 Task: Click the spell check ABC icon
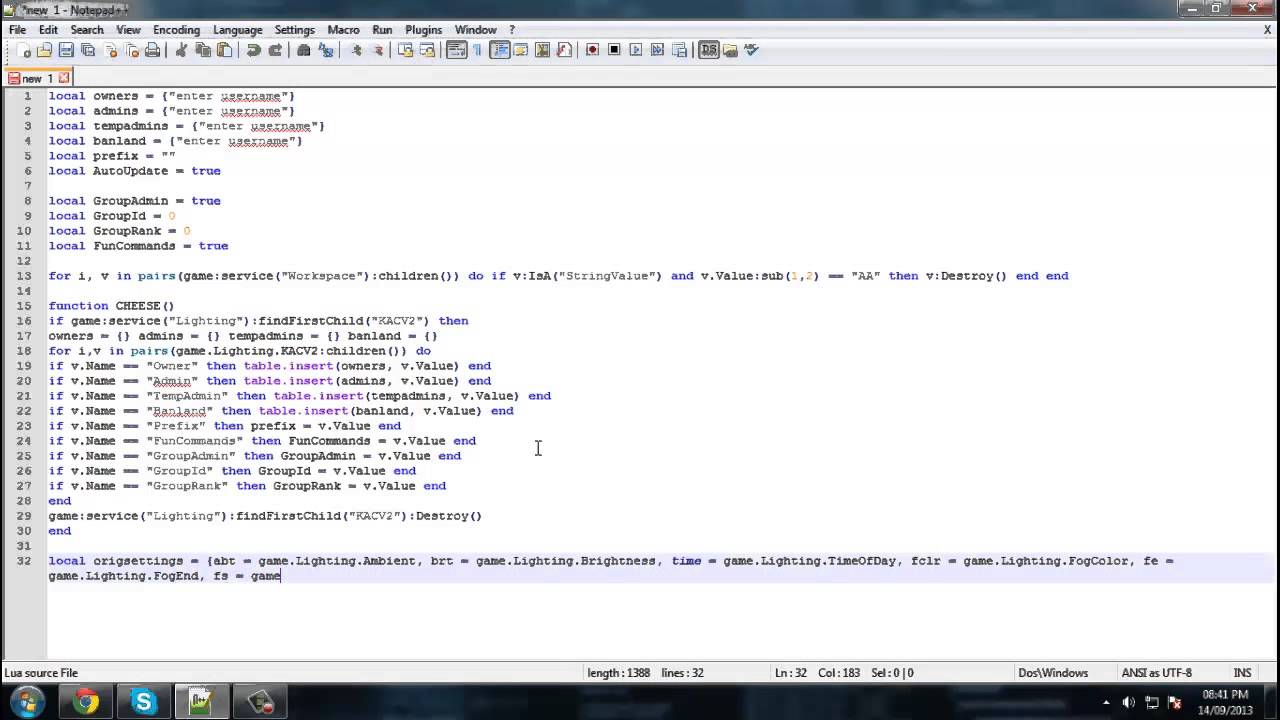click(751, 50)
